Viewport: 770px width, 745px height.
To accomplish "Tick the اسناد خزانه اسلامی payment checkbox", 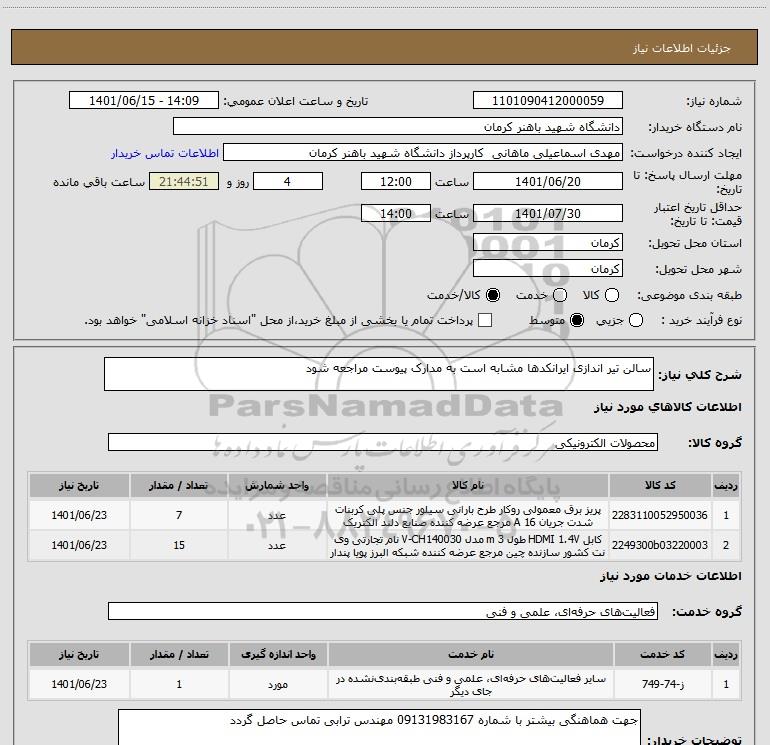I will coord(485,320).
